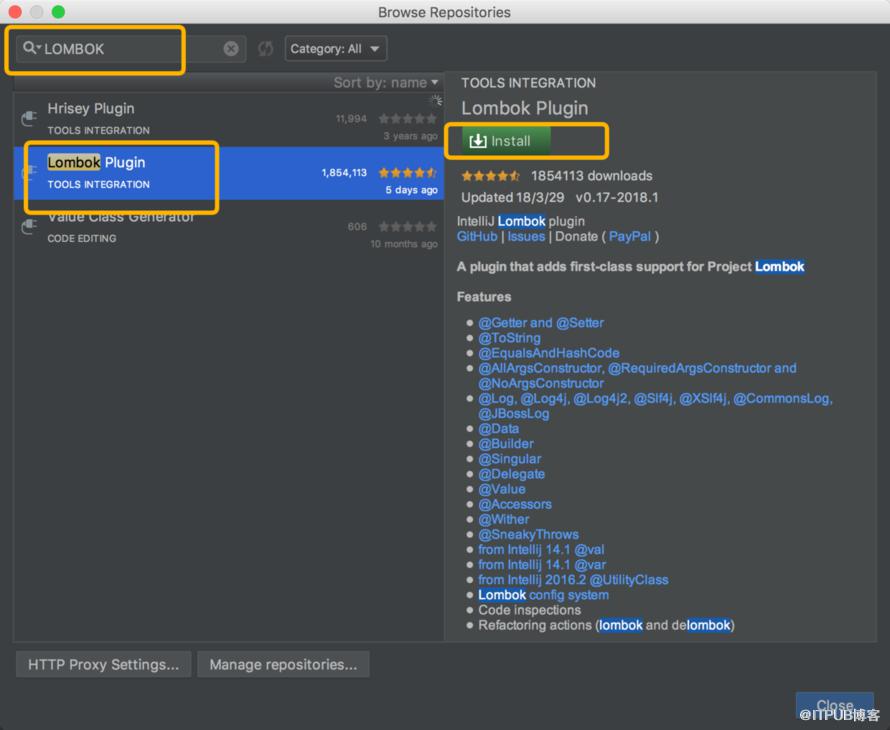Click the Value Class Generator plug icon

(28, 226)
